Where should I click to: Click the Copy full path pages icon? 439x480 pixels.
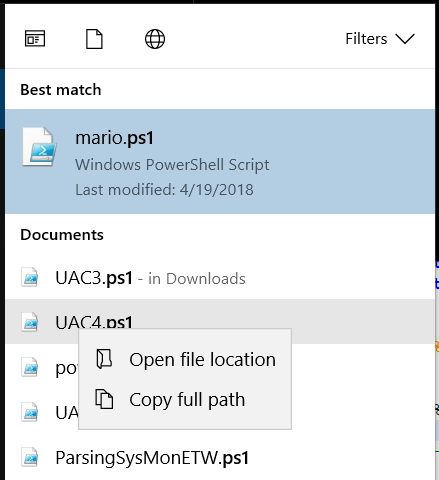pyautogui.click(x=104, y=399)
